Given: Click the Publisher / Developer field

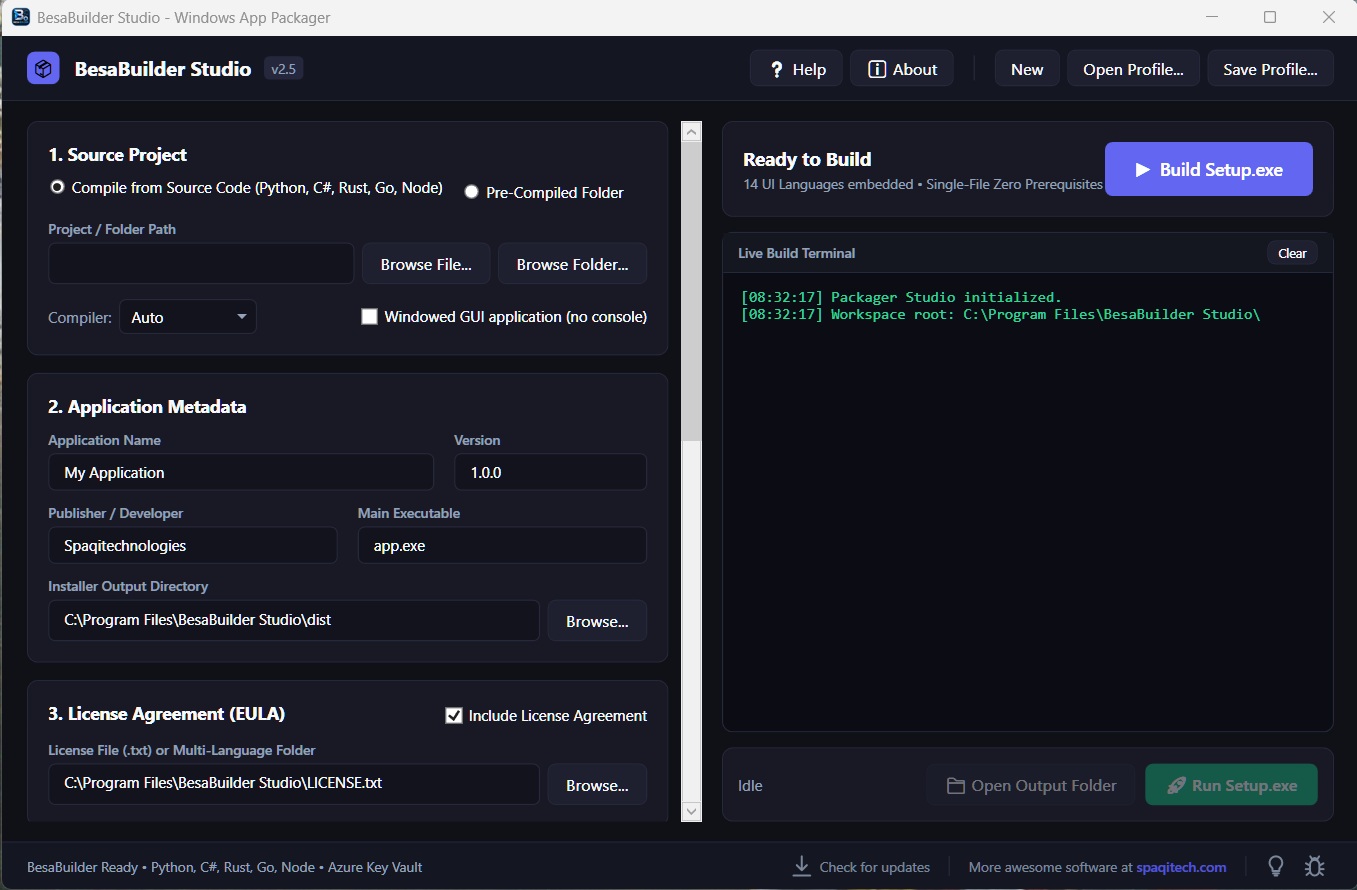Looking at the screenshot, I should (x=193, y=545).
